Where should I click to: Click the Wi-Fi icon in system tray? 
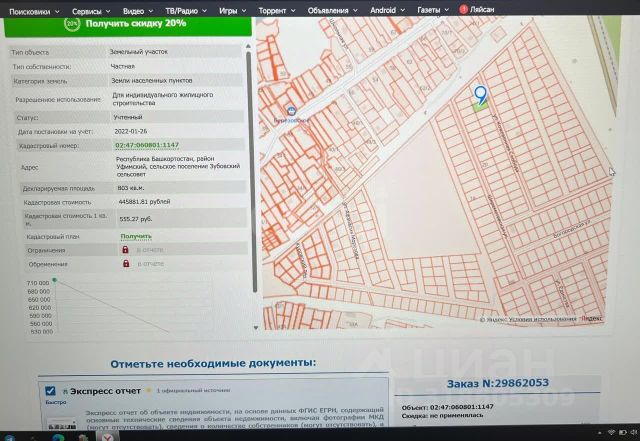pyautogui.click(x=611, y=432)
